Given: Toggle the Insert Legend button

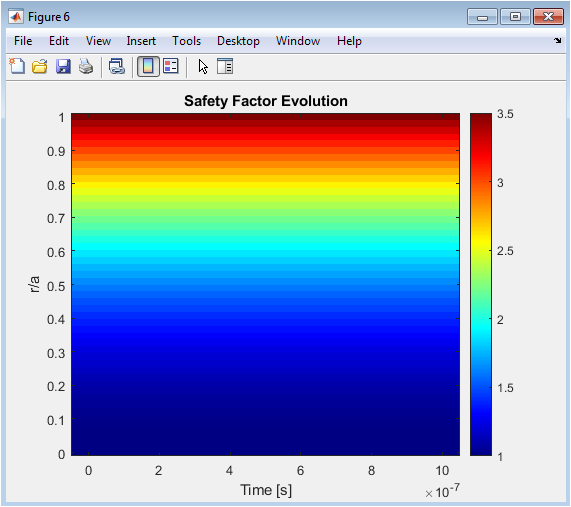Looking at the screenshot, I should [170, 66].
